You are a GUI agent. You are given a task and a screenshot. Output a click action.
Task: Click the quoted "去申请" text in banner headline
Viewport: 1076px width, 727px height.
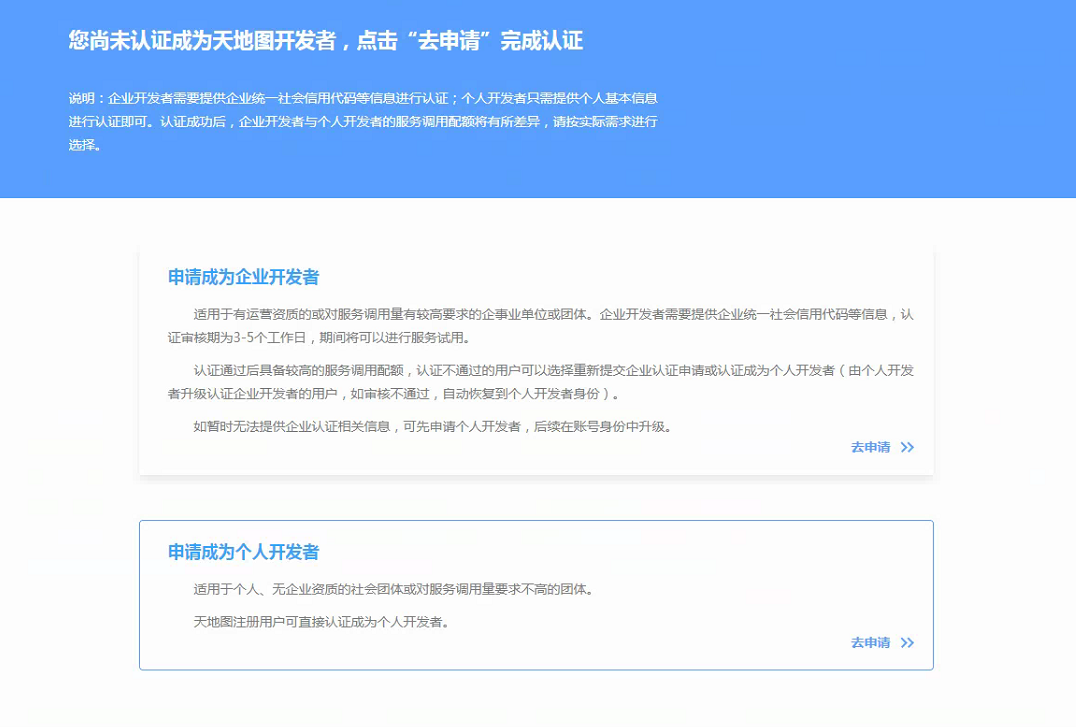pyautogui.click(x=451, y=41)
